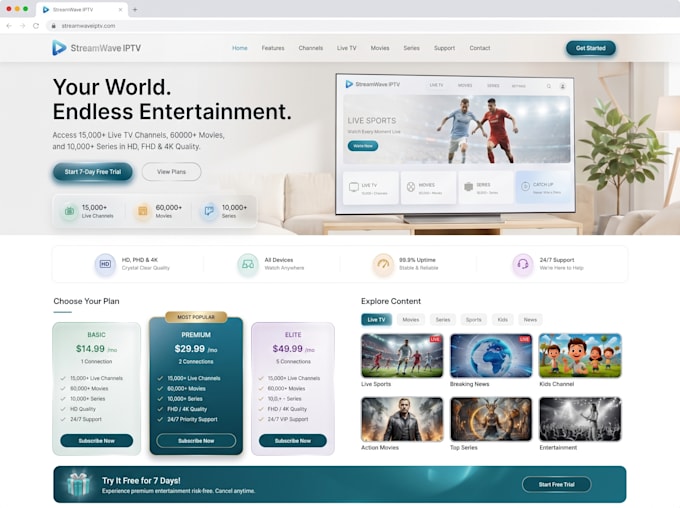Subscribe to the Elite plan
This screenshot has height=508, width=680.
click(293, 440)
